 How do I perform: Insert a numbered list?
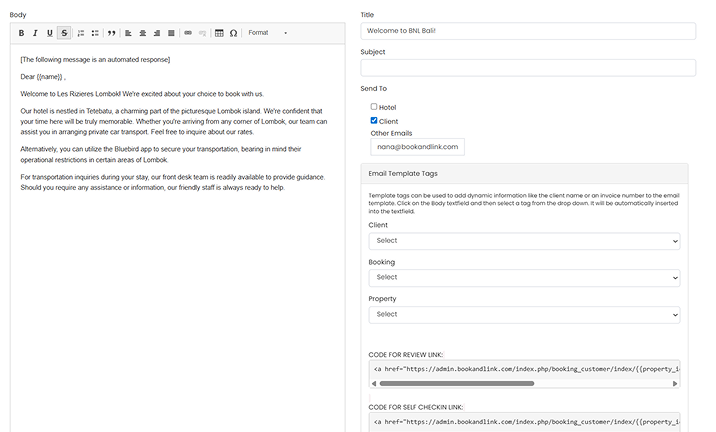[81, 33]
